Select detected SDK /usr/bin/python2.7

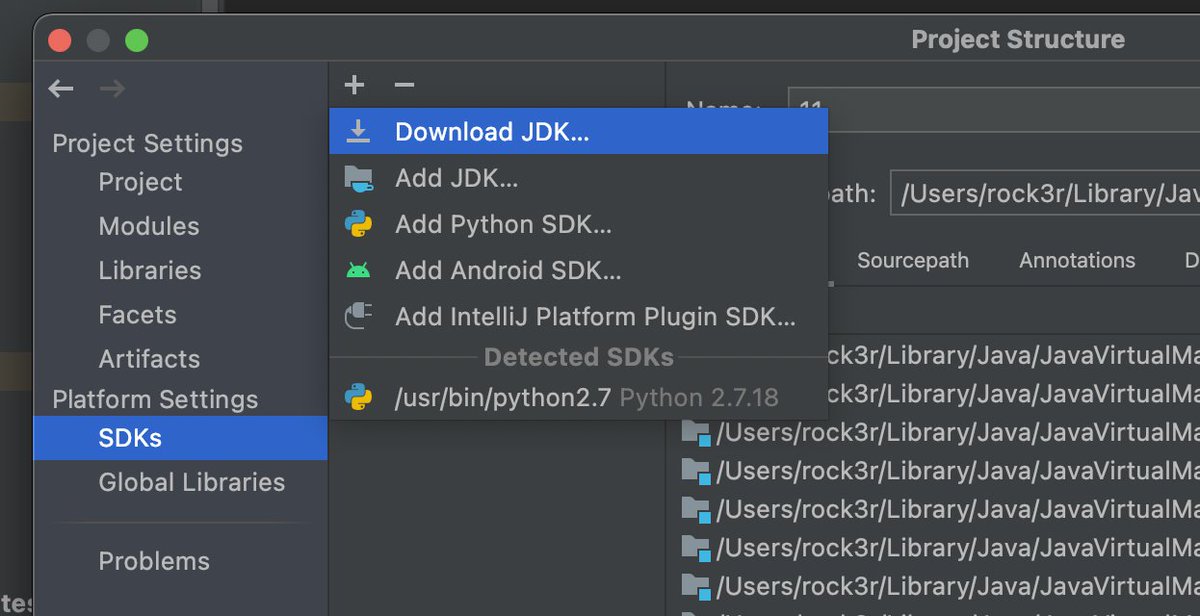click(x=578, y=397)
